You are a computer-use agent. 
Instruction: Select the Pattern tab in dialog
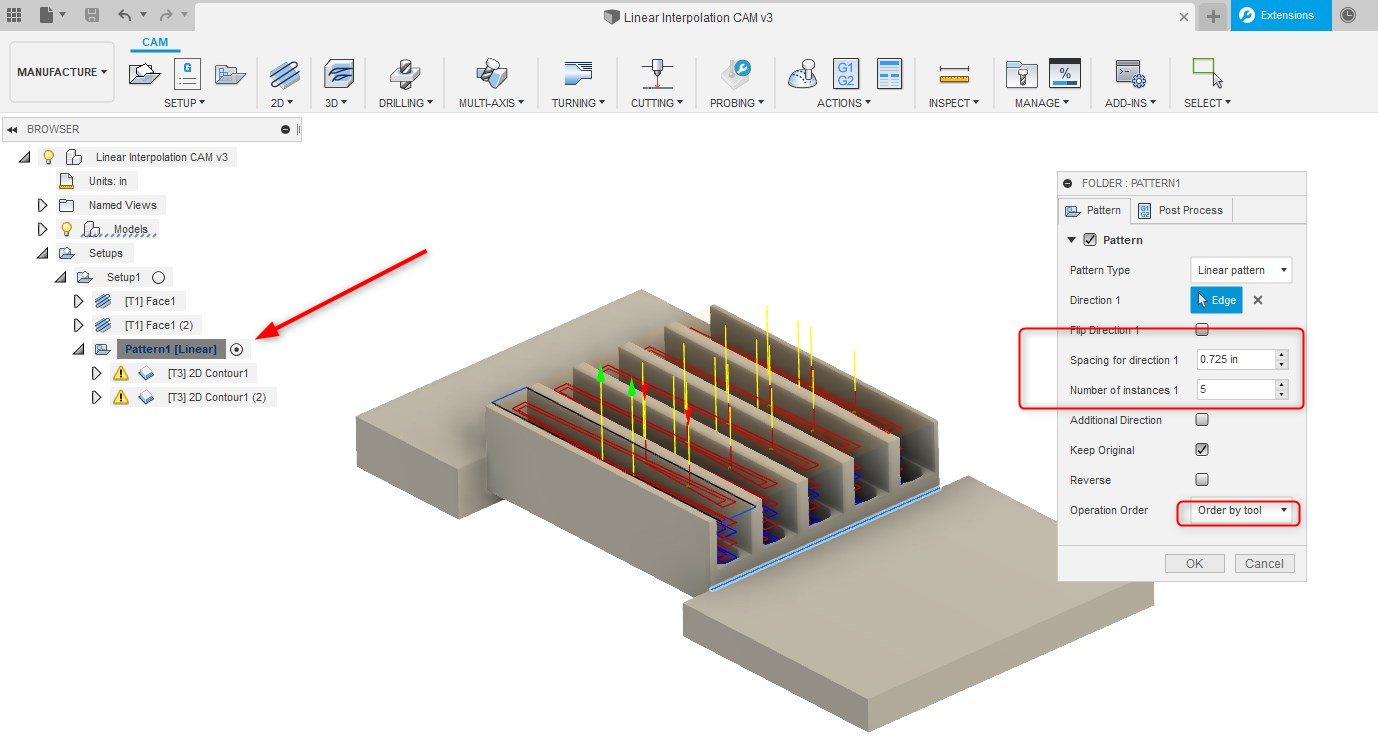point(1094,210)
